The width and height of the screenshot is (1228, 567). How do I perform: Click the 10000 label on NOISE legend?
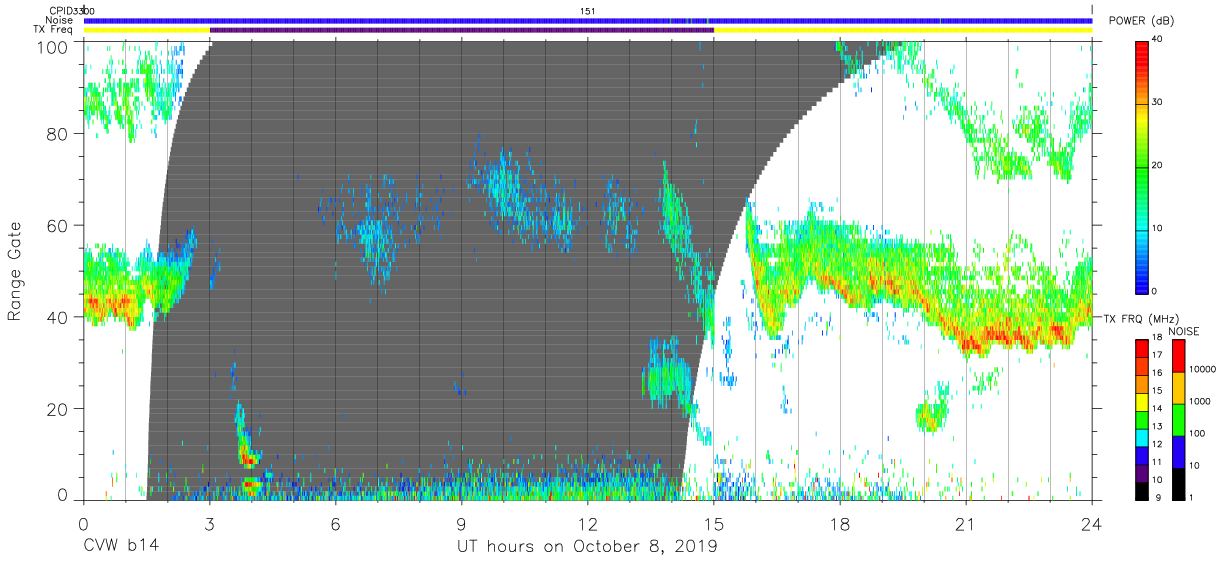1202,368
